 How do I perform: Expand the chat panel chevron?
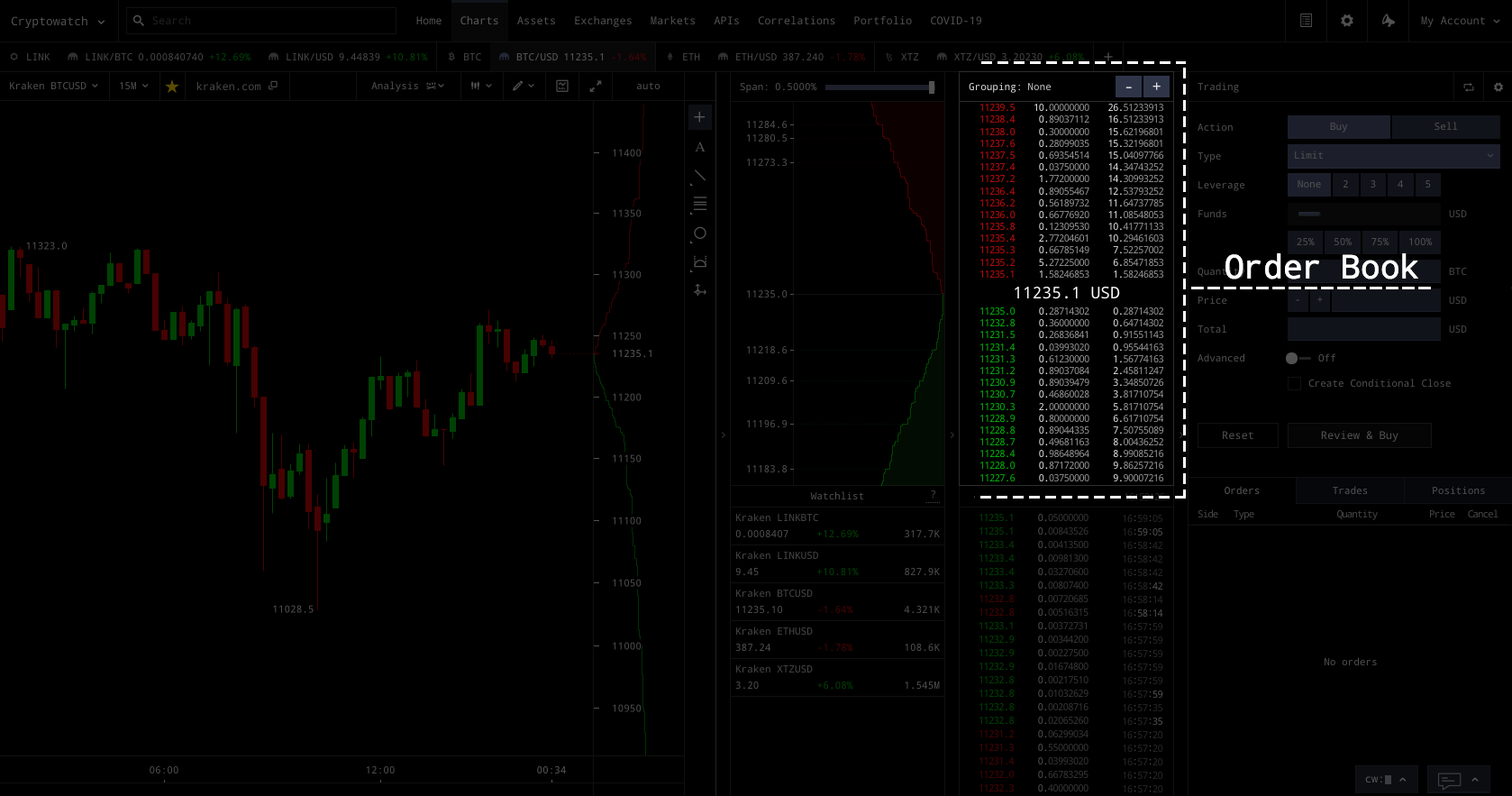tap(1475, 780)
